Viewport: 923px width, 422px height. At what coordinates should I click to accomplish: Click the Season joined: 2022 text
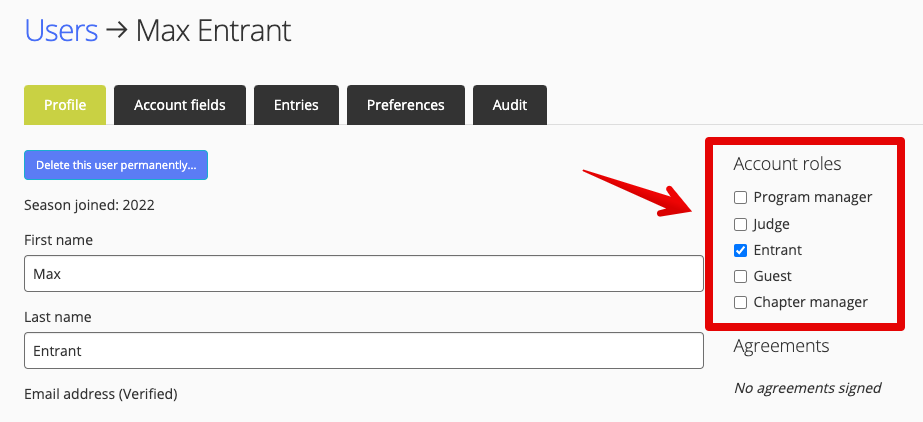(x=89, y=205)
